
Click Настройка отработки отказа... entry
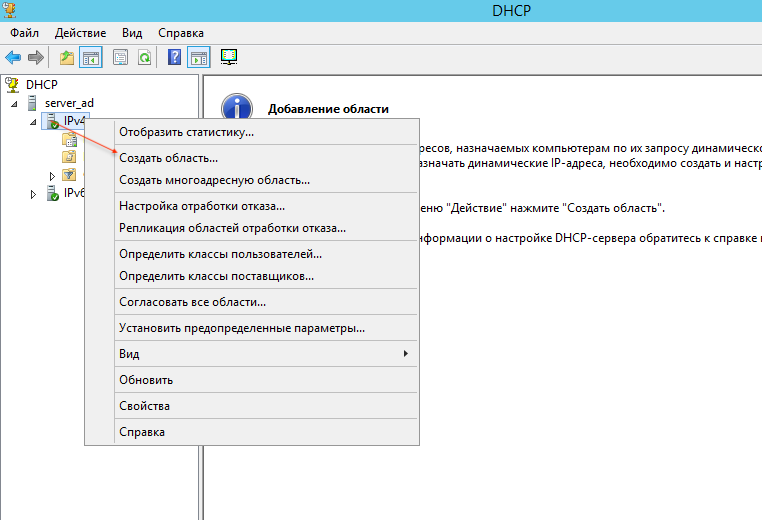coord(201,206)
